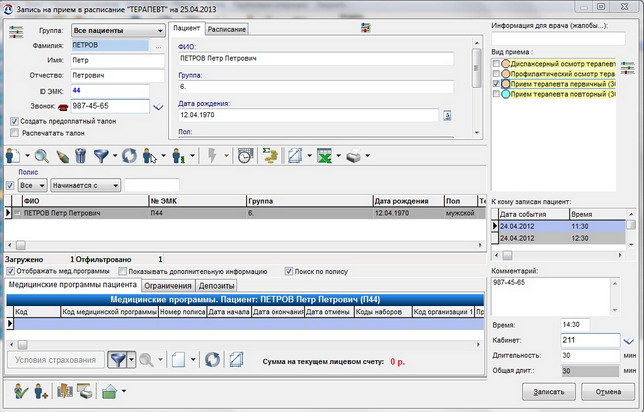Click the magnifier search icon in patient toolbar
This screenshot has height=412, width=644.
pos(42,156)
